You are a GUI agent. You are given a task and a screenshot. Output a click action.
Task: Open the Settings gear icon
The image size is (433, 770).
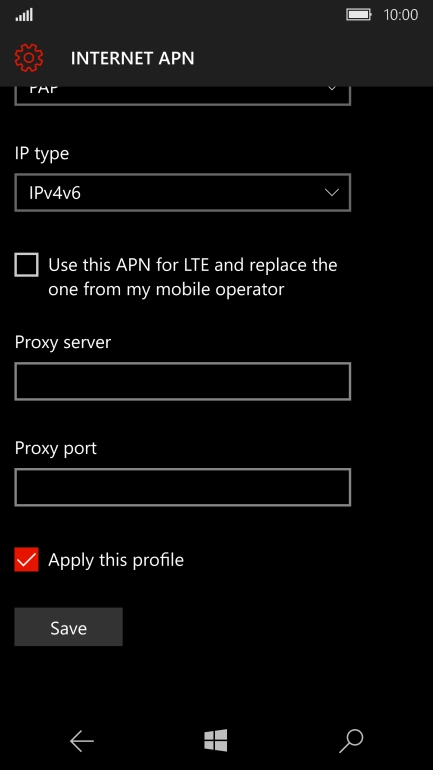click(x=28, y=58)
